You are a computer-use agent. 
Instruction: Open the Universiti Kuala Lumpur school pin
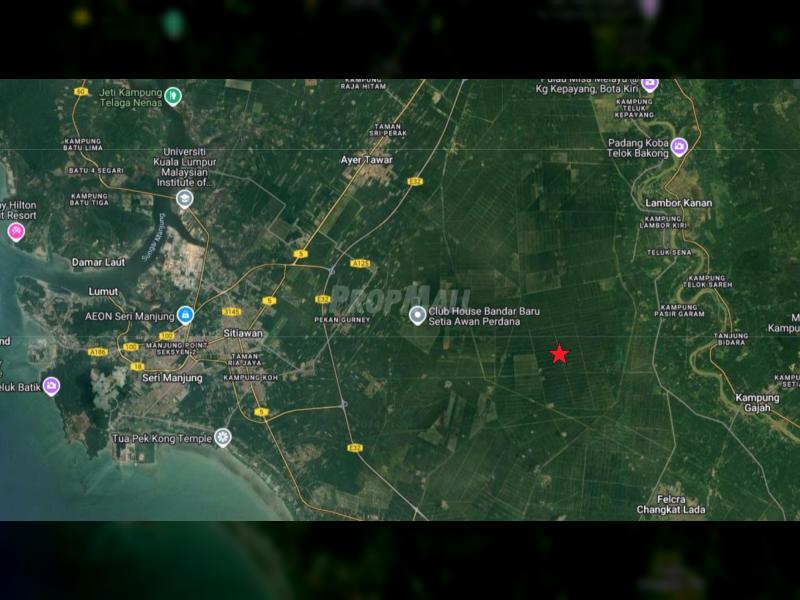[x=184, y=199]
